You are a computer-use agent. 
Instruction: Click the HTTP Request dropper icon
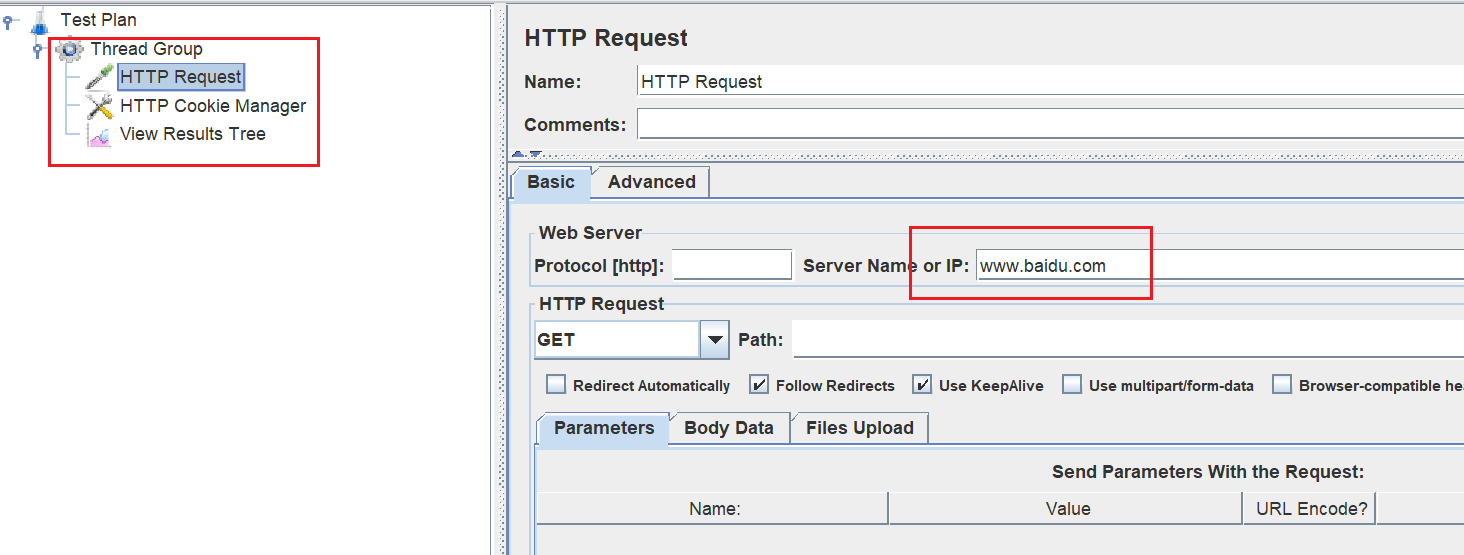(99, 77)
